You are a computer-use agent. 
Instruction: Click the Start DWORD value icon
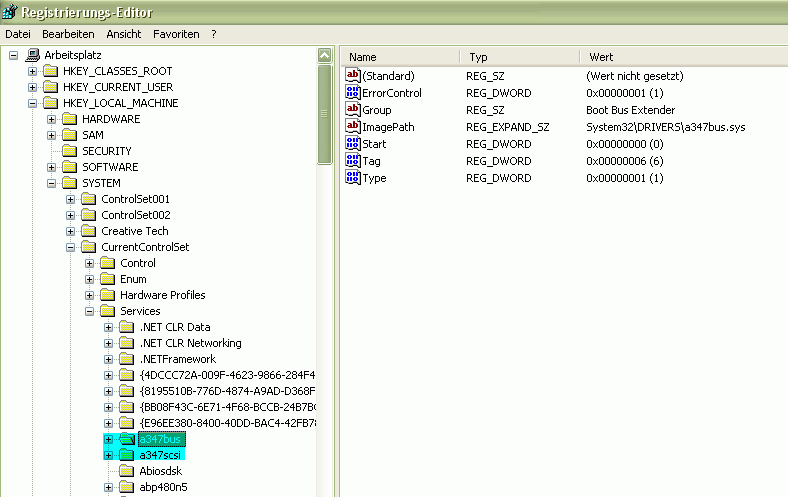(x=353, y=144)
